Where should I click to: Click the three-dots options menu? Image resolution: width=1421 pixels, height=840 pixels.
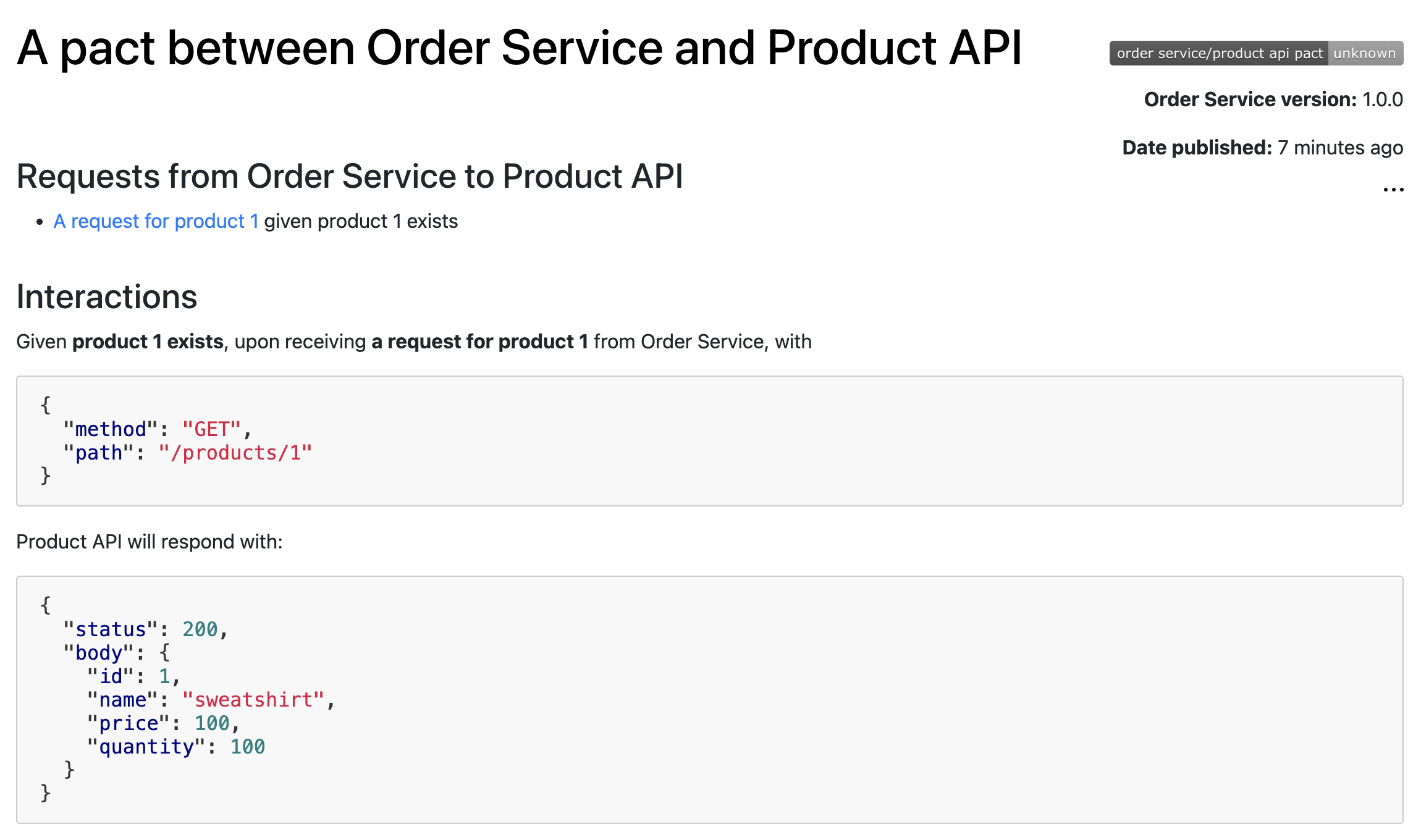click(1393, 190)
